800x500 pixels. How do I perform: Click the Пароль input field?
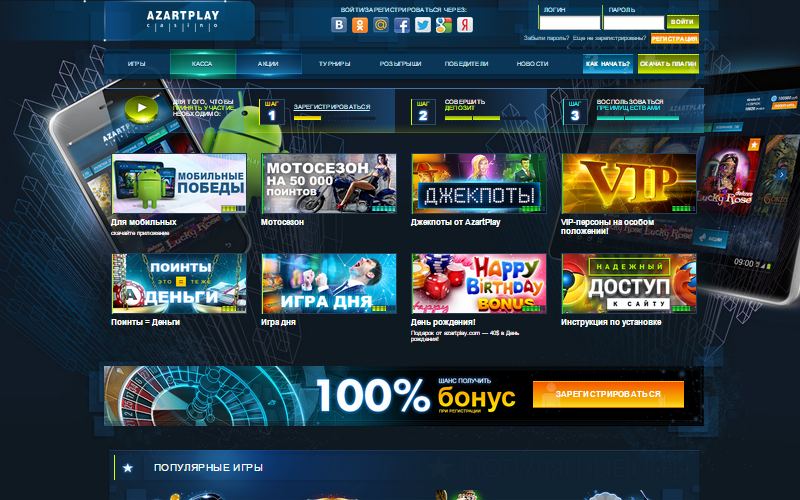(634, 22)
